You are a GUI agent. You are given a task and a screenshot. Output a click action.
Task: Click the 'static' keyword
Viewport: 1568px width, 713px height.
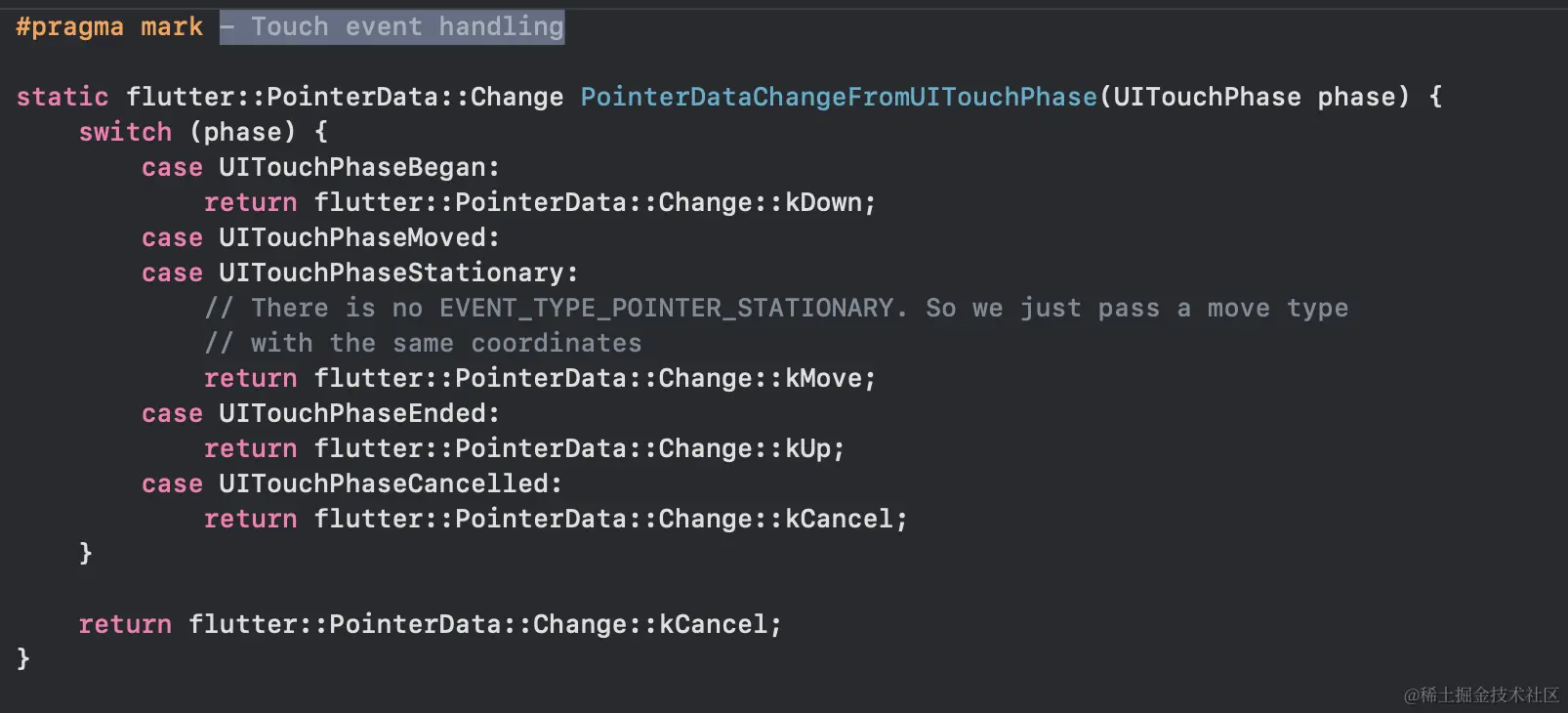pyautogui.click(x=62, y=97)
